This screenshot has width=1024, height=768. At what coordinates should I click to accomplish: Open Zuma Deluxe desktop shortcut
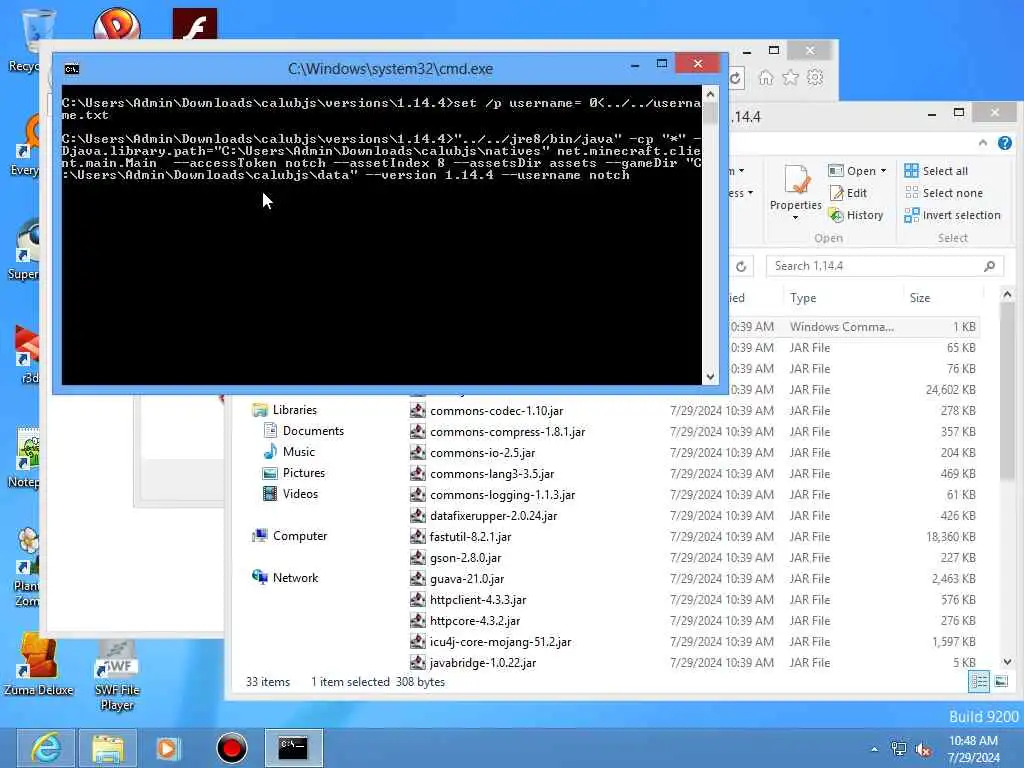[39, 665]
